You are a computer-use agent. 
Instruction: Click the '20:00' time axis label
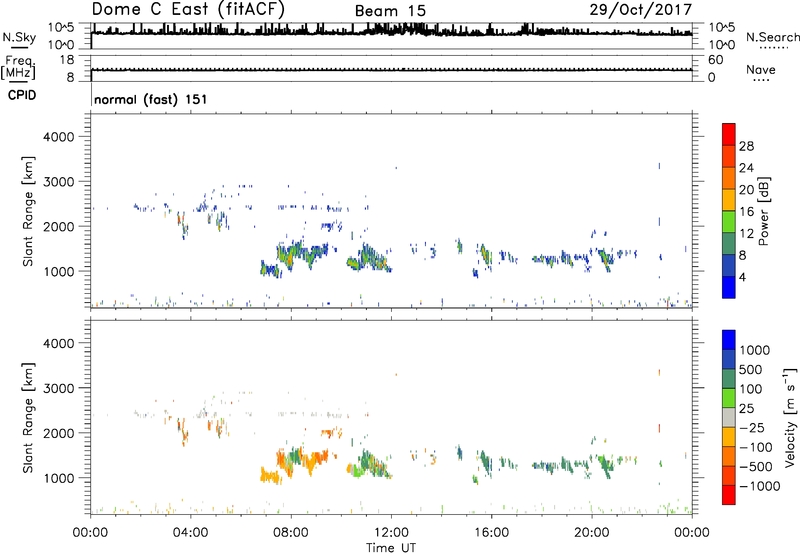click(592, 533)
